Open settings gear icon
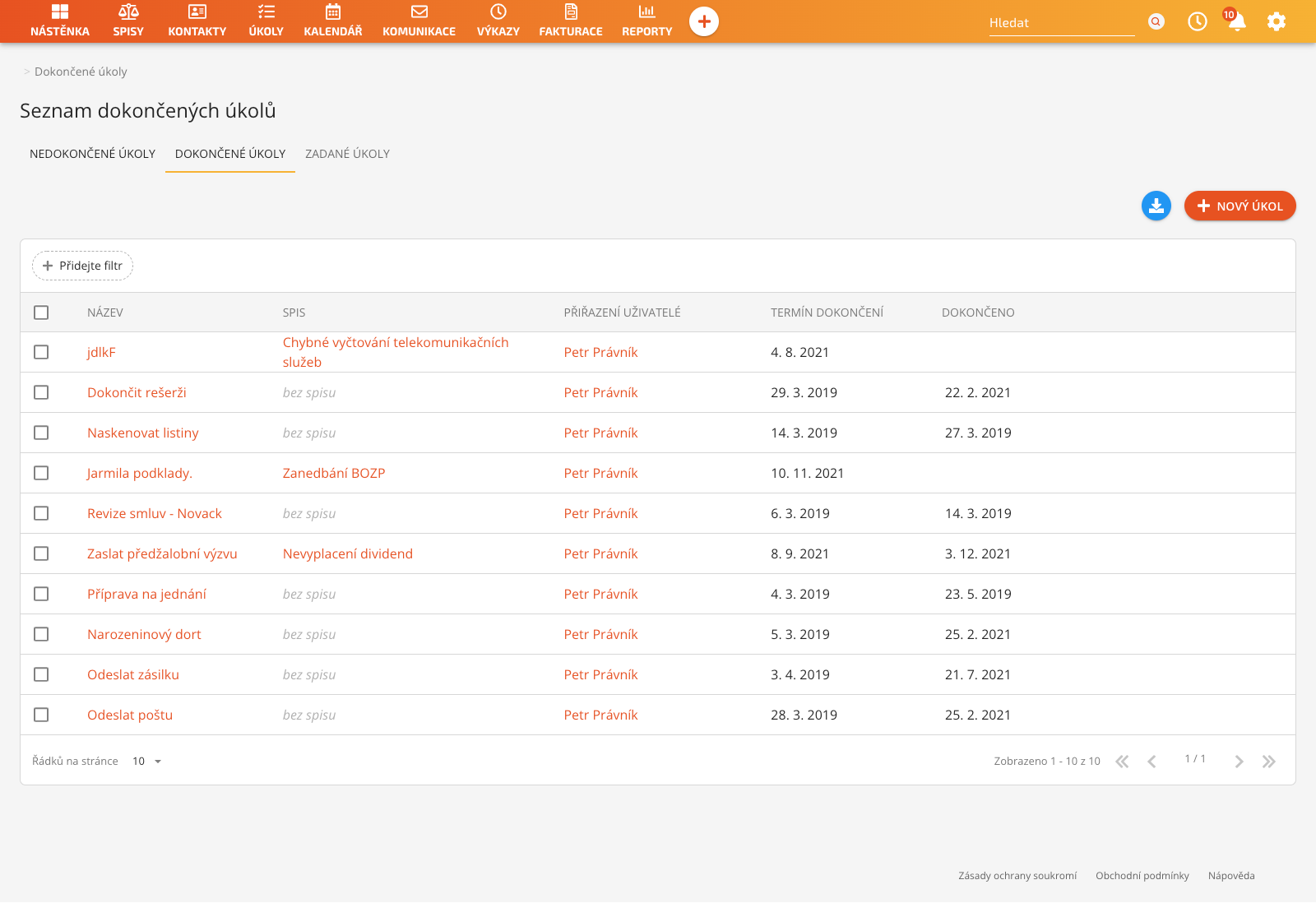1316x903 pixels. click(1277, 21)
